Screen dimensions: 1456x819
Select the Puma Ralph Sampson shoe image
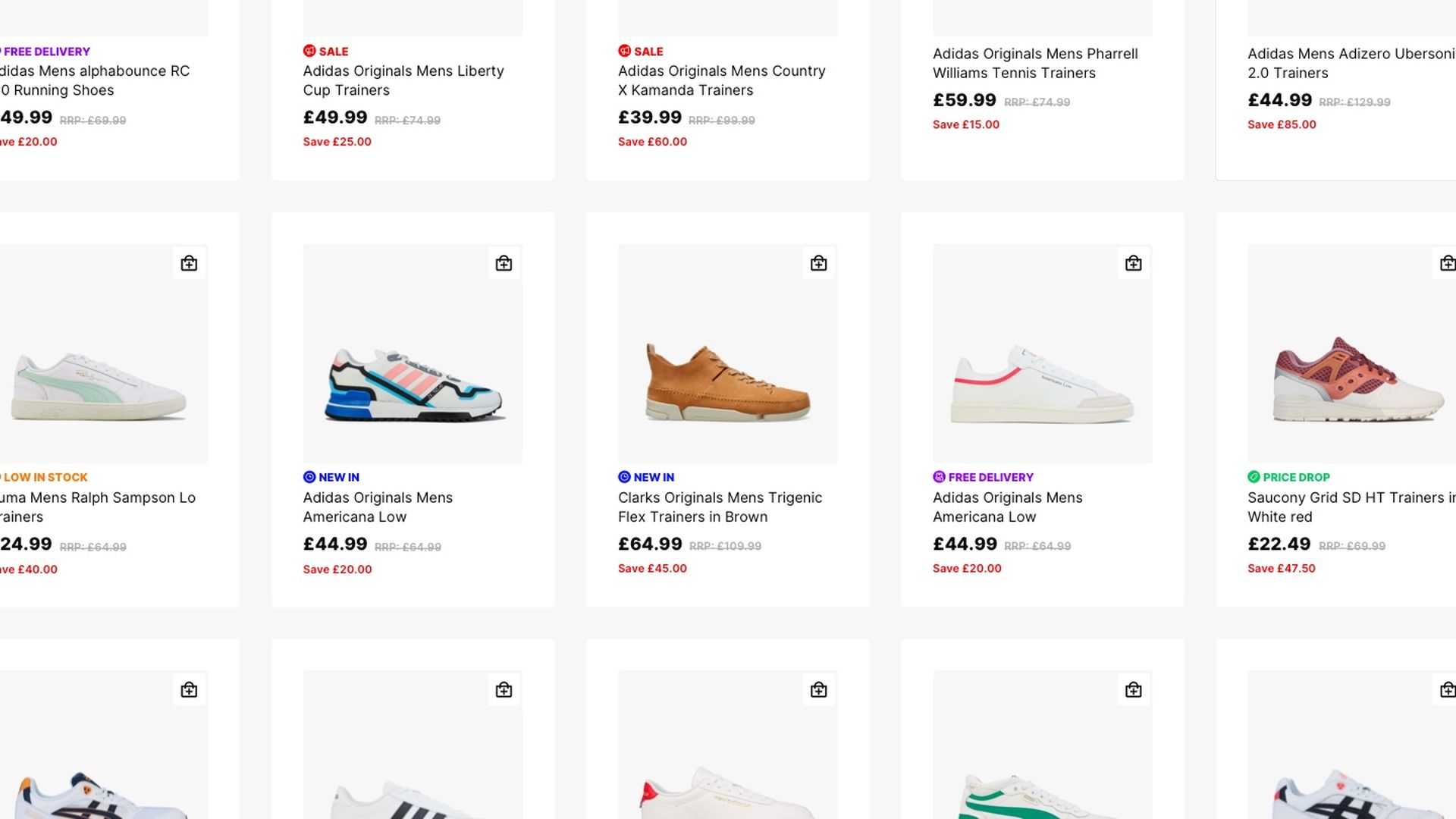pyautogui.click(x=104, y=353)
